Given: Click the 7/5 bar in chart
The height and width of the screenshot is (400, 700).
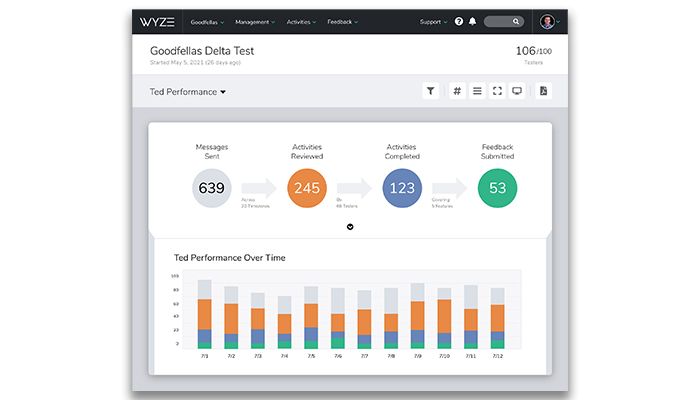Looking at the screenshot, I should (311, 317).
